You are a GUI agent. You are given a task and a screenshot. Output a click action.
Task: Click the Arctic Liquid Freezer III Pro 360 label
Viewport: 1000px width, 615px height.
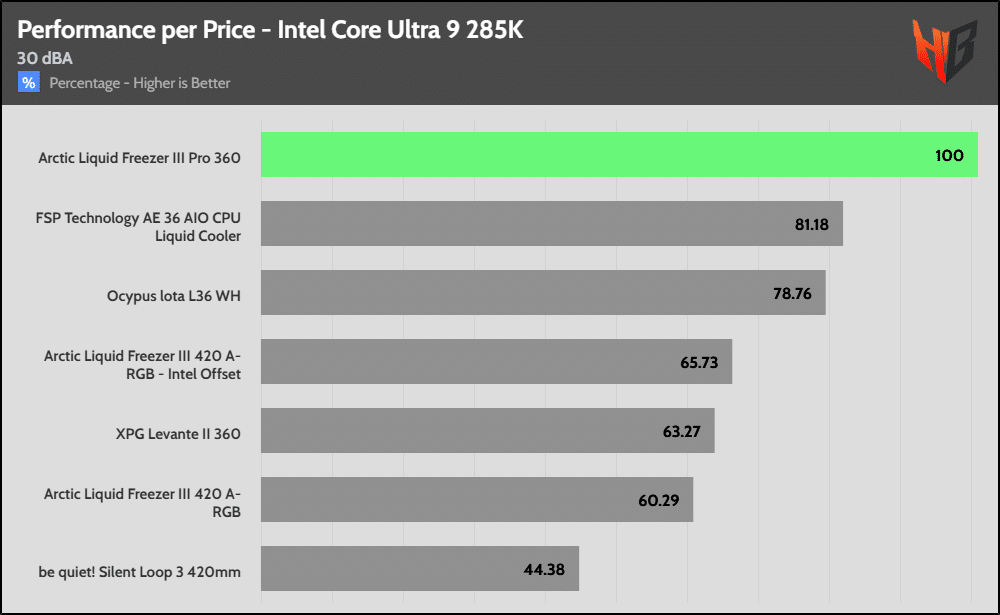point(139,157)
